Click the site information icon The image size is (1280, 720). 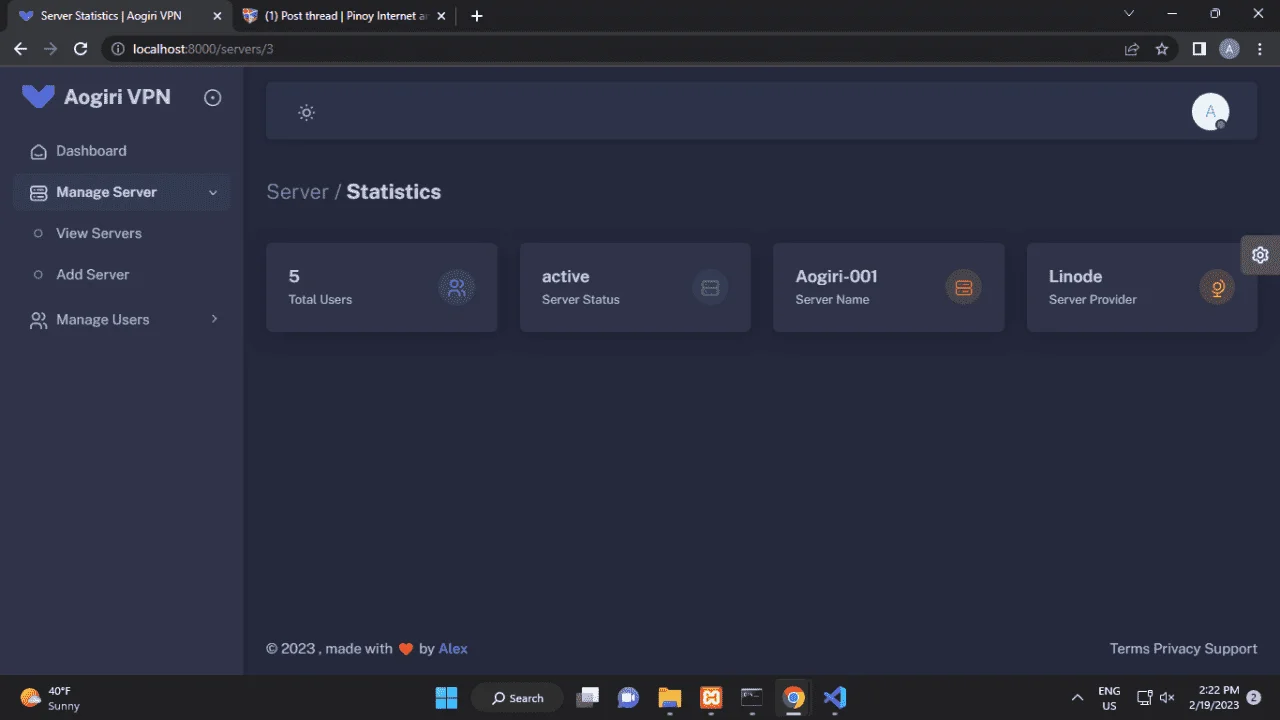tap(118, 48)
